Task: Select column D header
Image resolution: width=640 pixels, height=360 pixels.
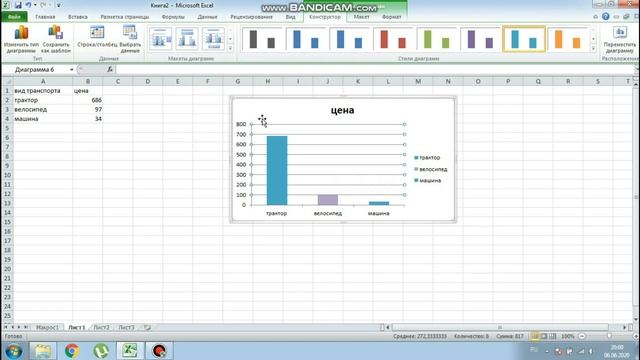Action: tap(148, 81)
